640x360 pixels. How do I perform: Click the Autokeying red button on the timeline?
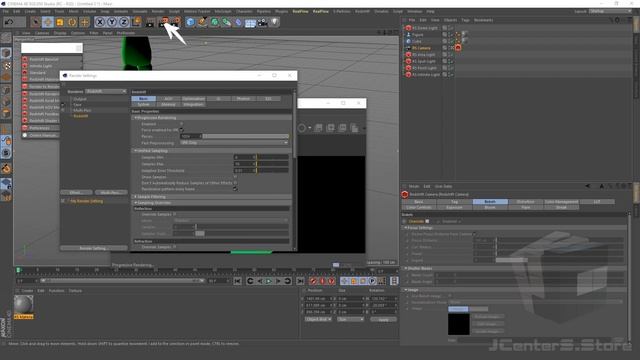pos(322,281)
